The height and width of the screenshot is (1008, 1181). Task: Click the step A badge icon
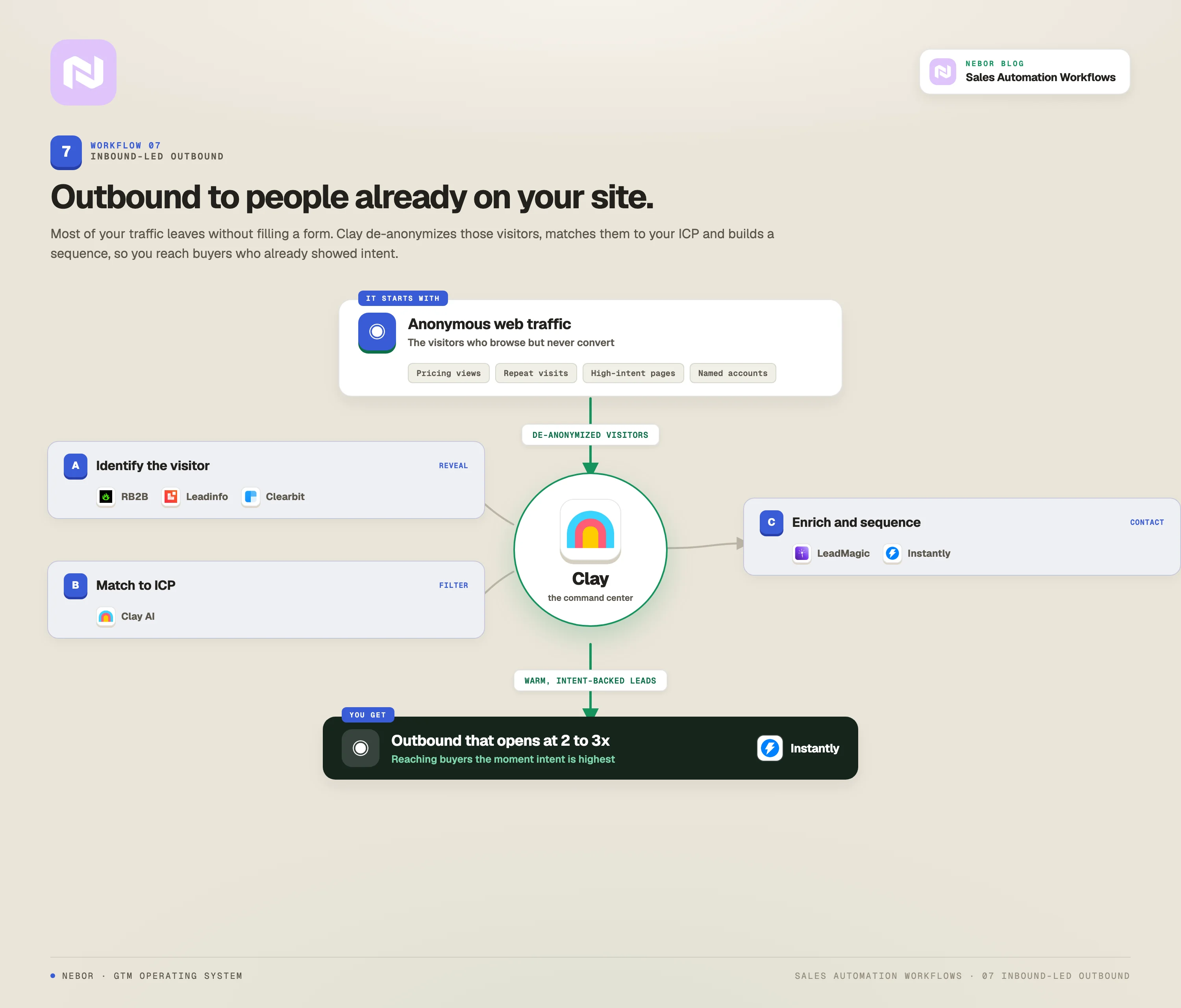point(75,466)
